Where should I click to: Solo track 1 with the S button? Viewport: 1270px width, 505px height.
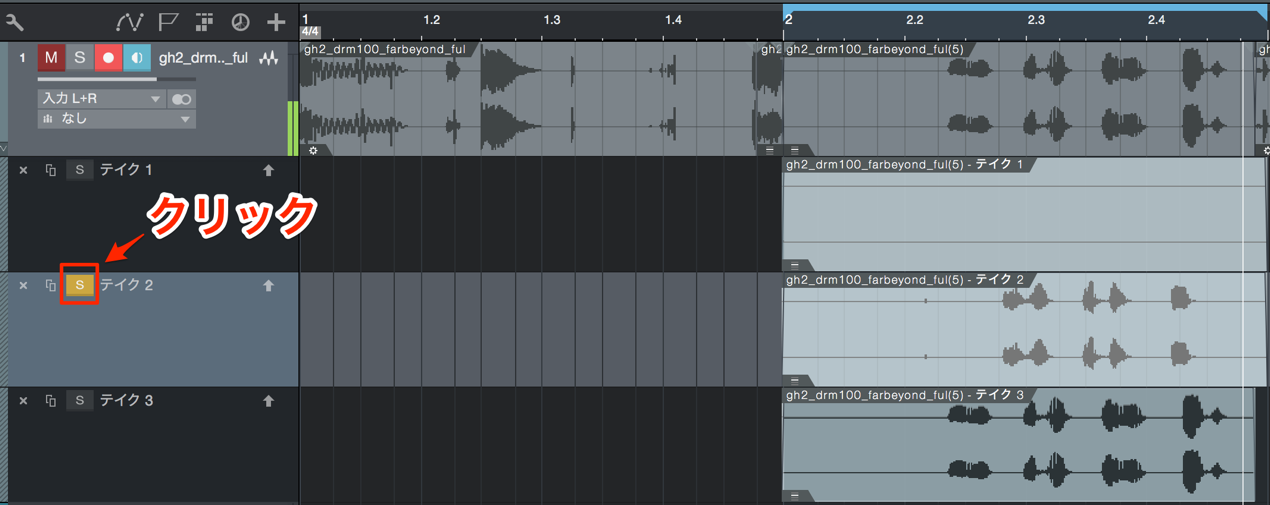(x=79, y=58)
